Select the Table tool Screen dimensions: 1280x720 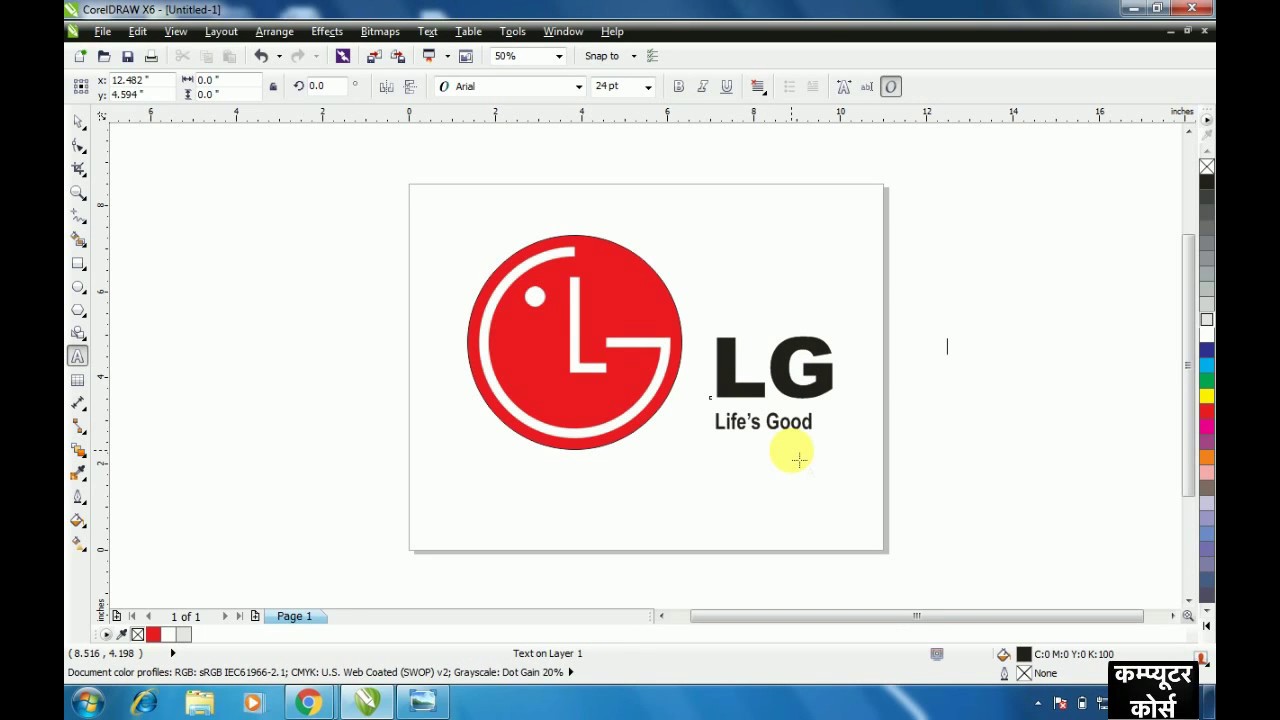[78, 380]
